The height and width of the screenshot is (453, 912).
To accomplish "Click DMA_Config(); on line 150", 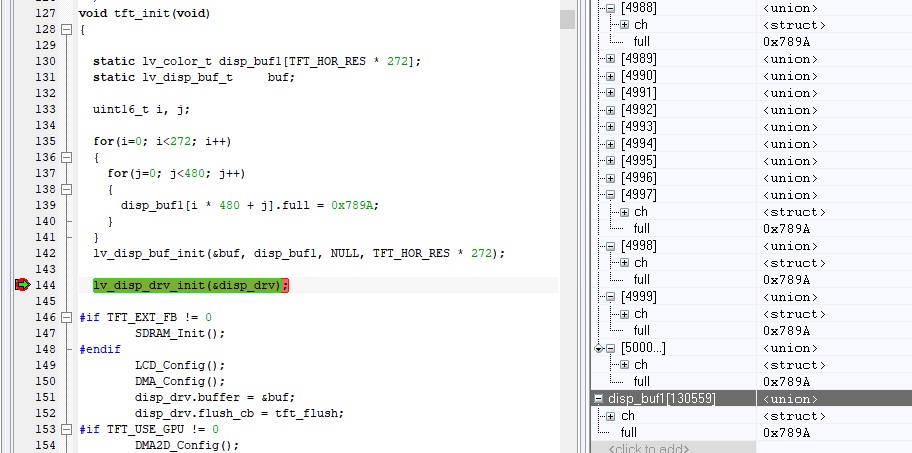I will (x=180, y=381).
